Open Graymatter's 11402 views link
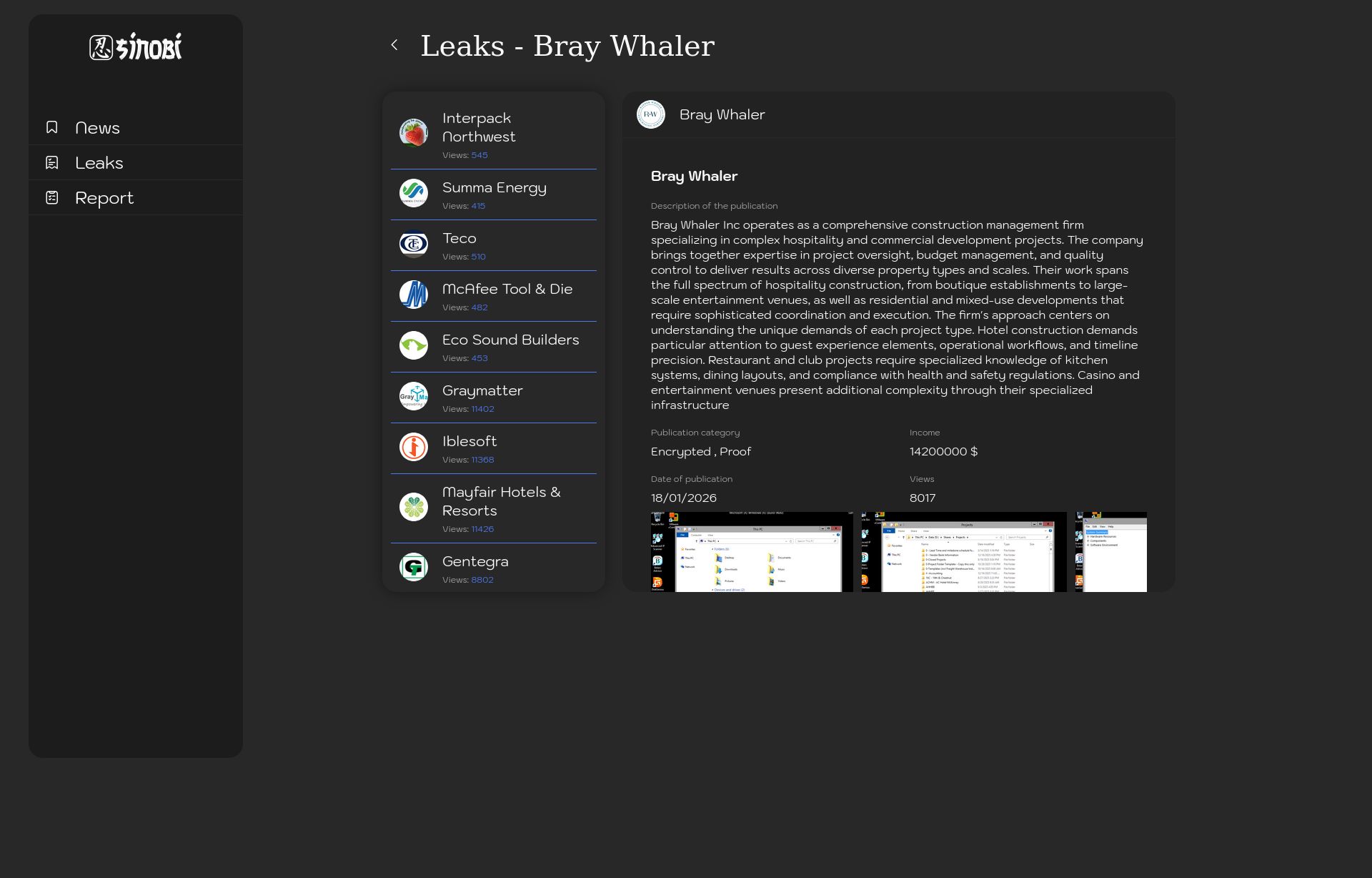This screenshot has height=878, width=1372. coord(482,409)
